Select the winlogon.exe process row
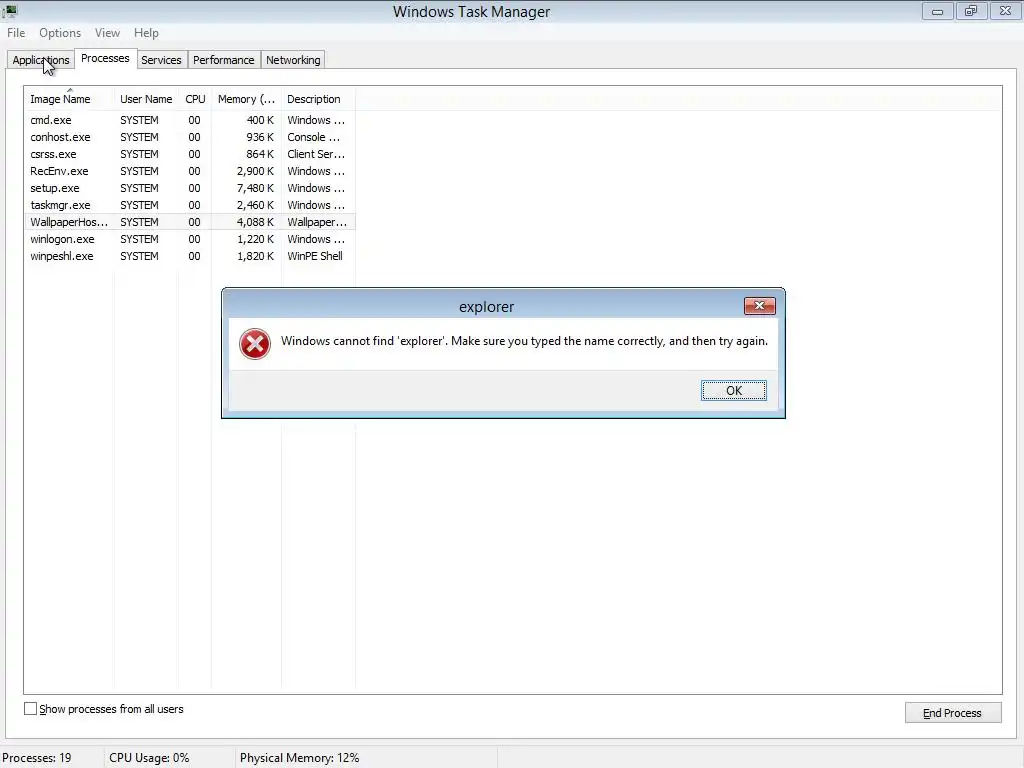 click(x=190, y=239)
